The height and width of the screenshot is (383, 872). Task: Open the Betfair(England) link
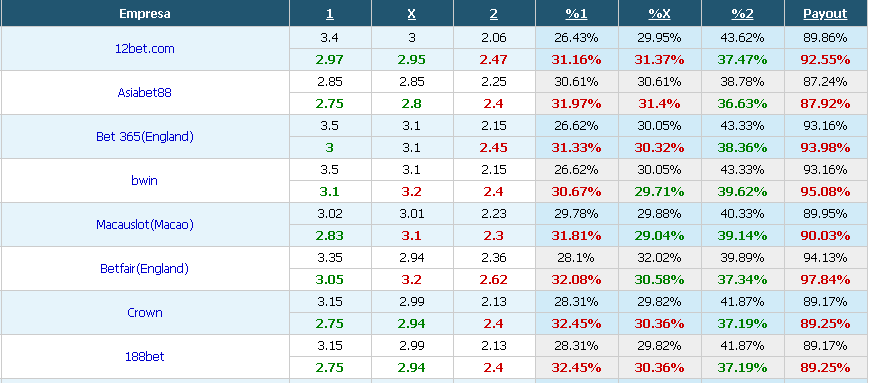coord(145,268)
